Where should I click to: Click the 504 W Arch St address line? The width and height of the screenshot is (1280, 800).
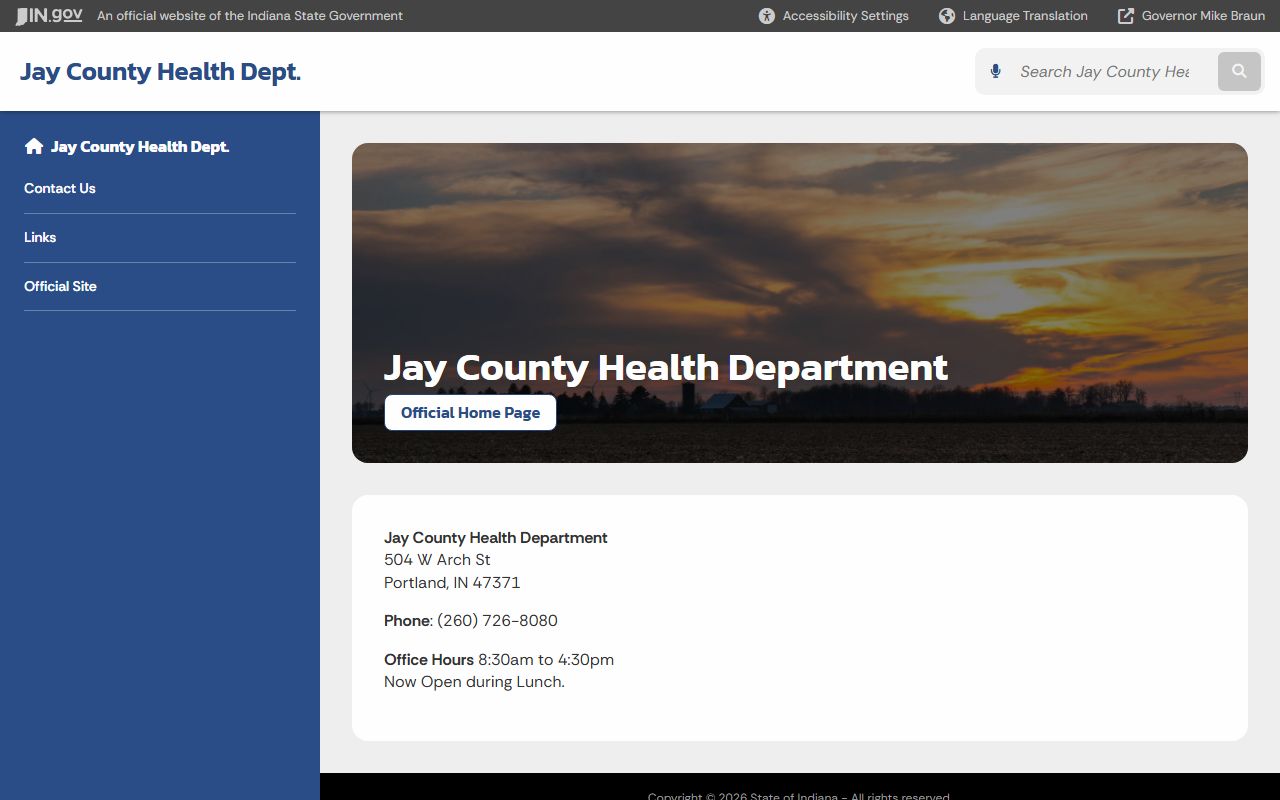pyautogui.click(x=437, y=560)
